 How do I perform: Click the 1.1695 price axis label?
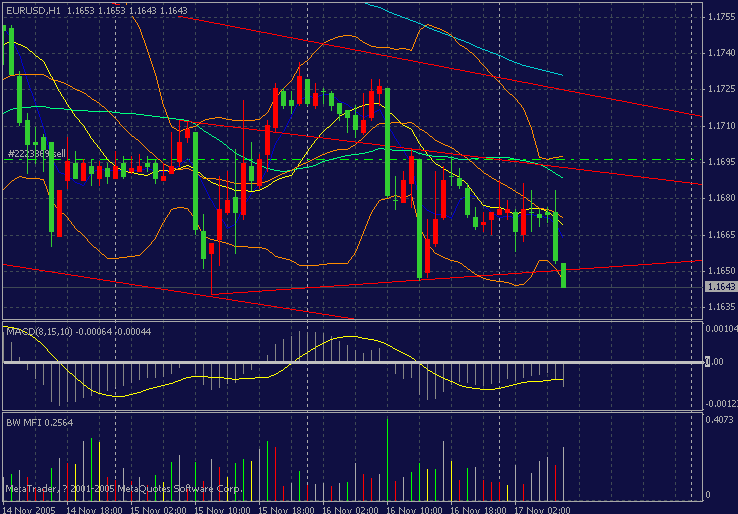721,161
